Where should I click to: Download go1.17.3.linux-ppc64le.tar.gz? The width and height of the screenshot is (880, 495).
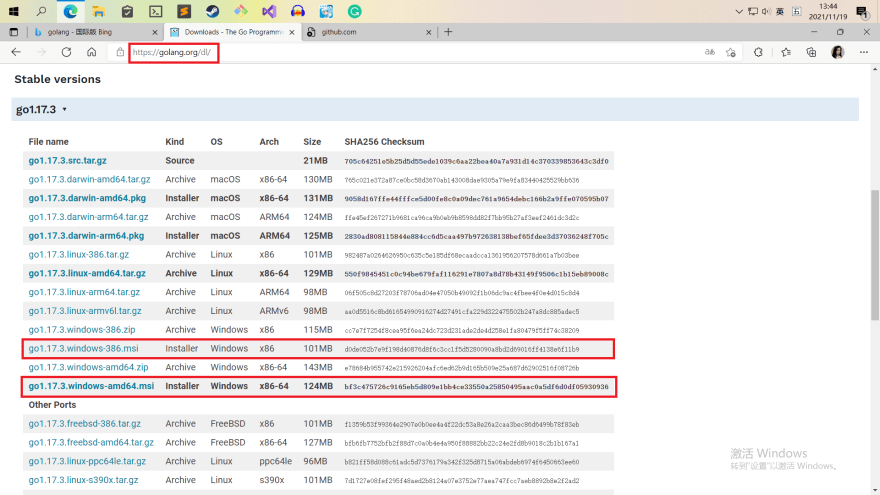(x=87, y=461)
